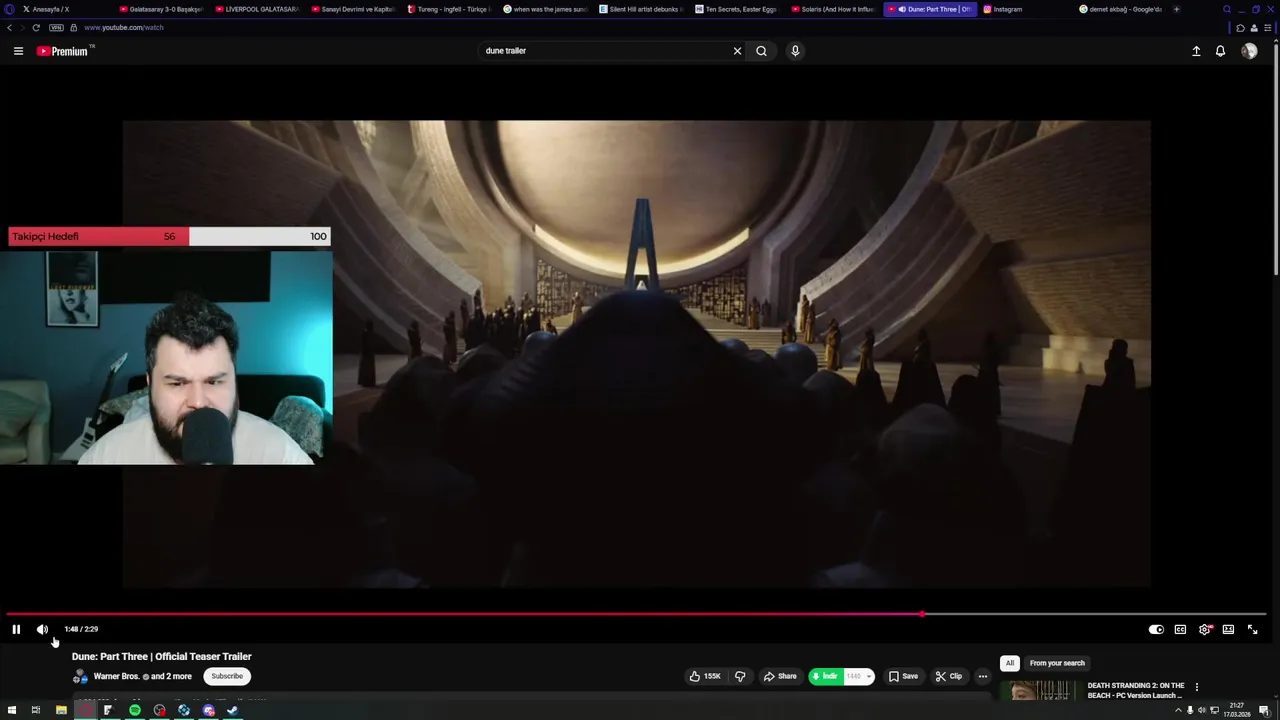This screenshot has width=1280, height=720.
Task: Open options for Death Stranding 2 video
Action: click(x=1196, y=687)
